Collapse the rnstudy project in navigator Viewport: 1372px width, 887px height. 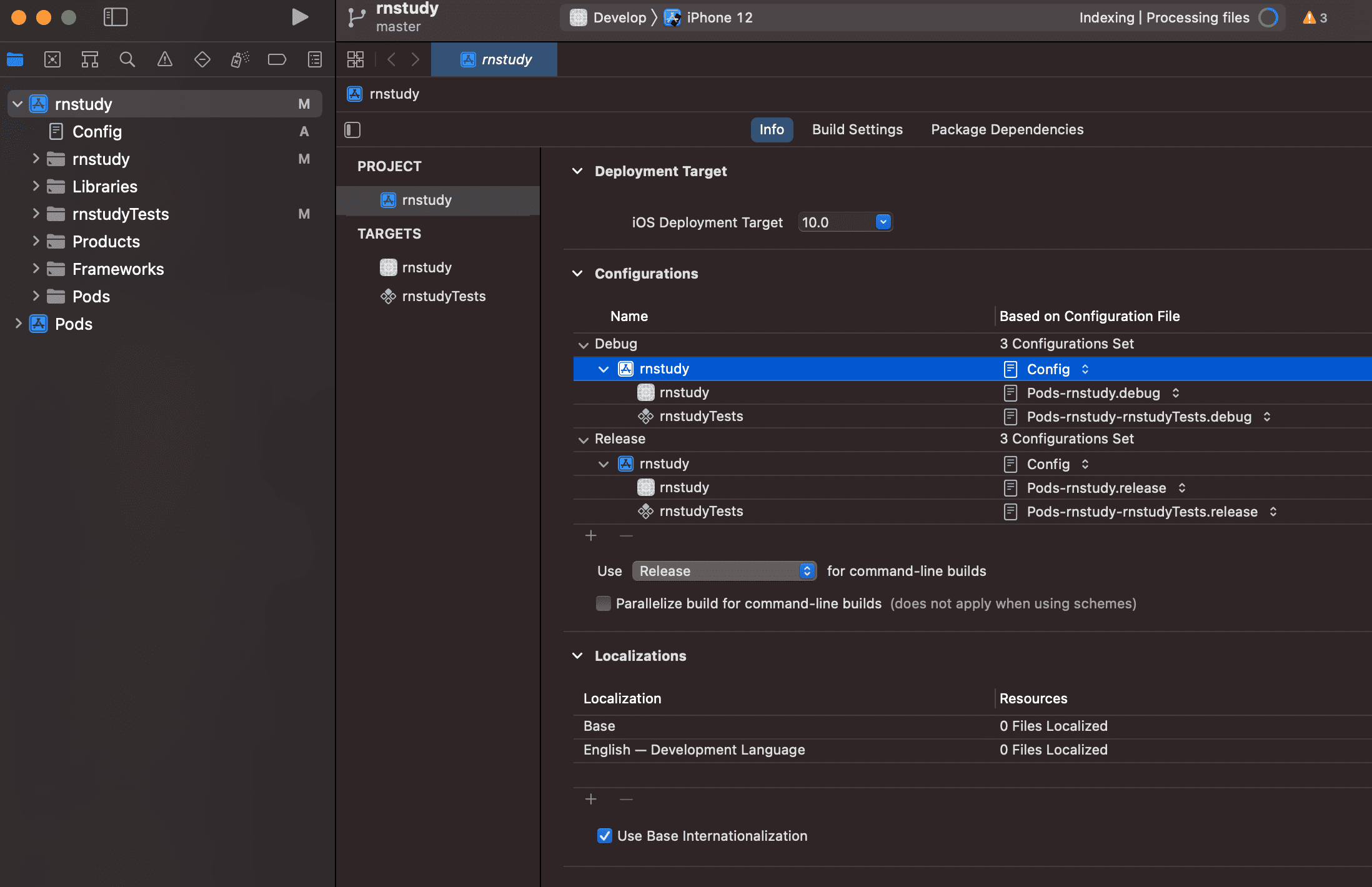click(17, 104)
